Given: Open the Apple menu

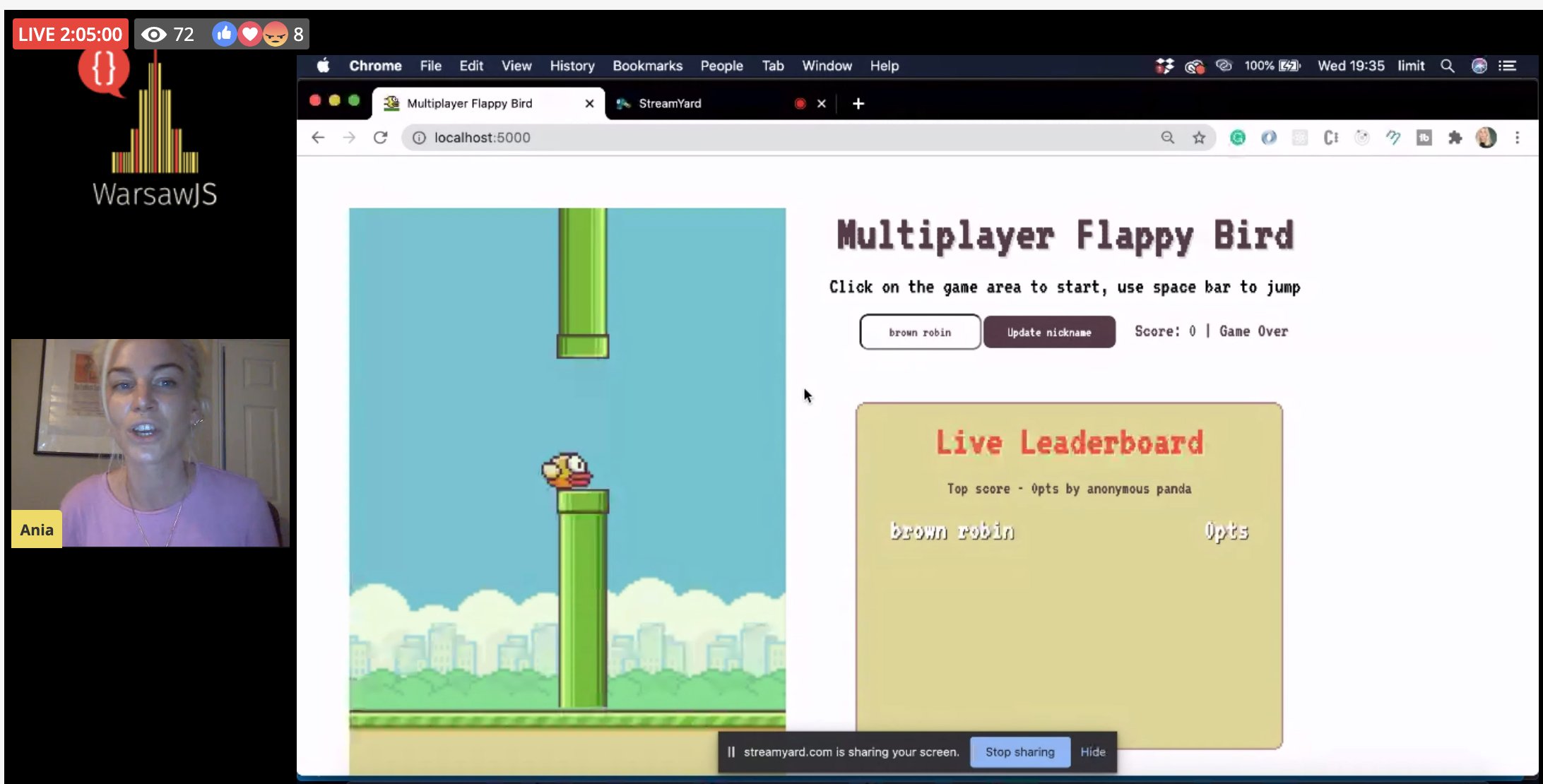Looking at the screenshot, I should coord(323,66).
